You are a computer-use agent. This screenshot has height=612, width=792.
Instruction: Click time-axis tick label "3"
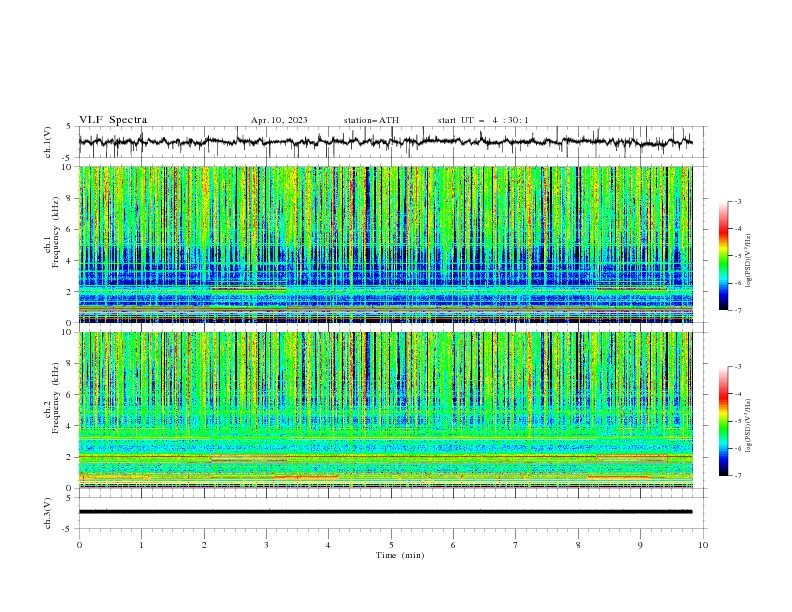[266, 545]
